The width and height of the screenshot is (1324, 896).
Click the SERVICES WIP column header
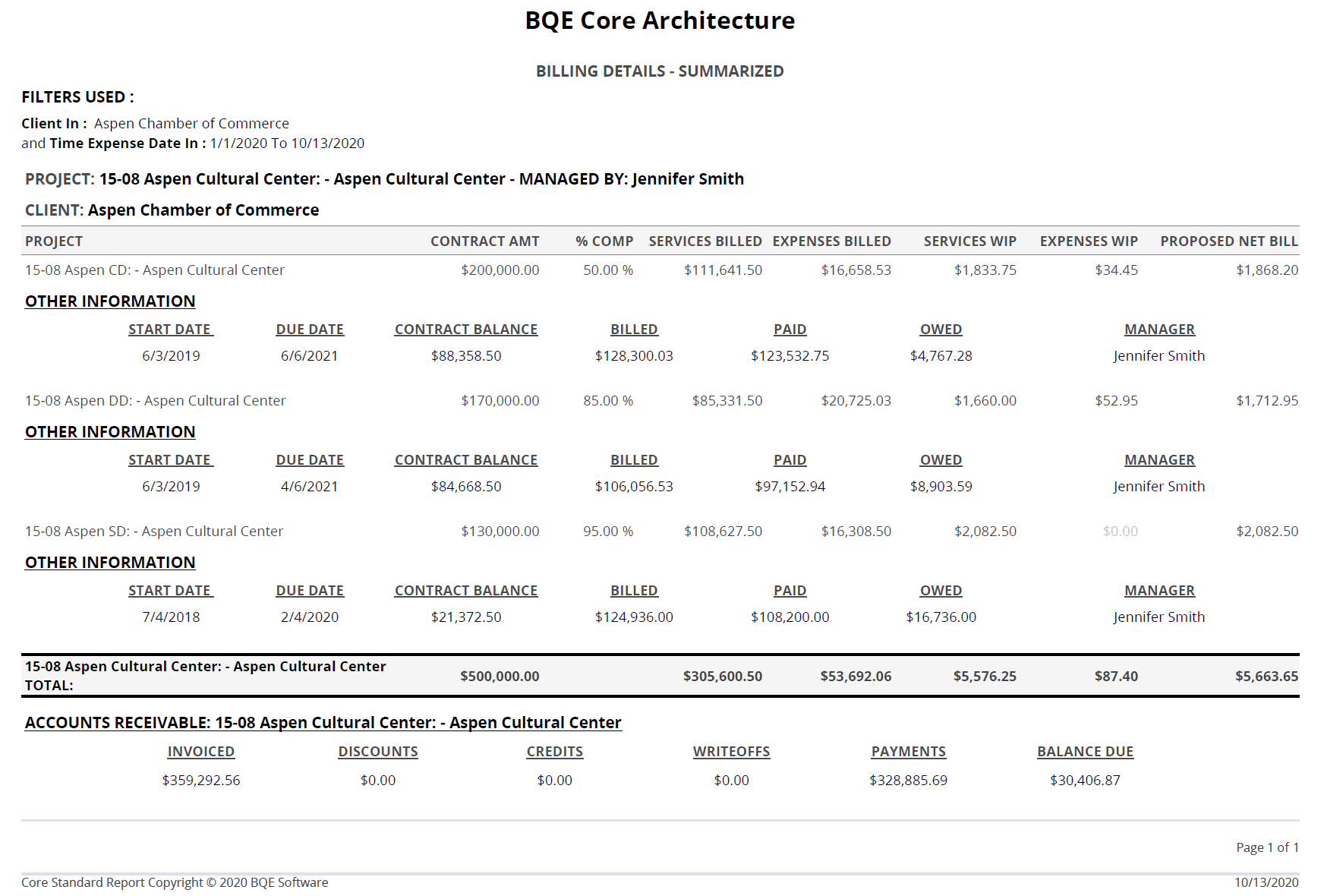969,241
